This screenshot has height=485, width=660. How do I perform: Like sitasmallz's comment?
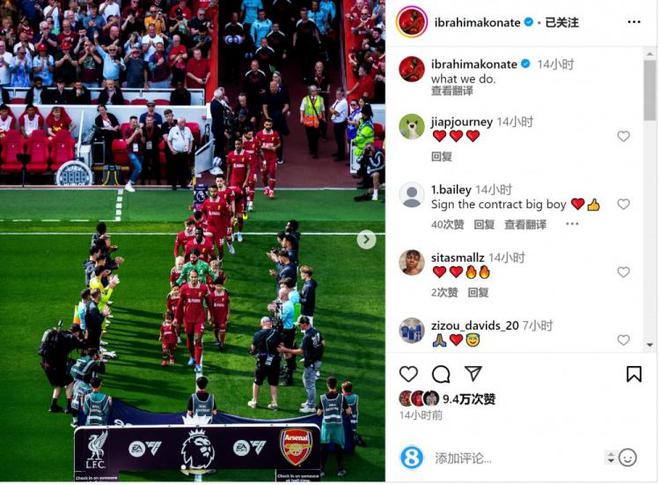tap(623, 272)
